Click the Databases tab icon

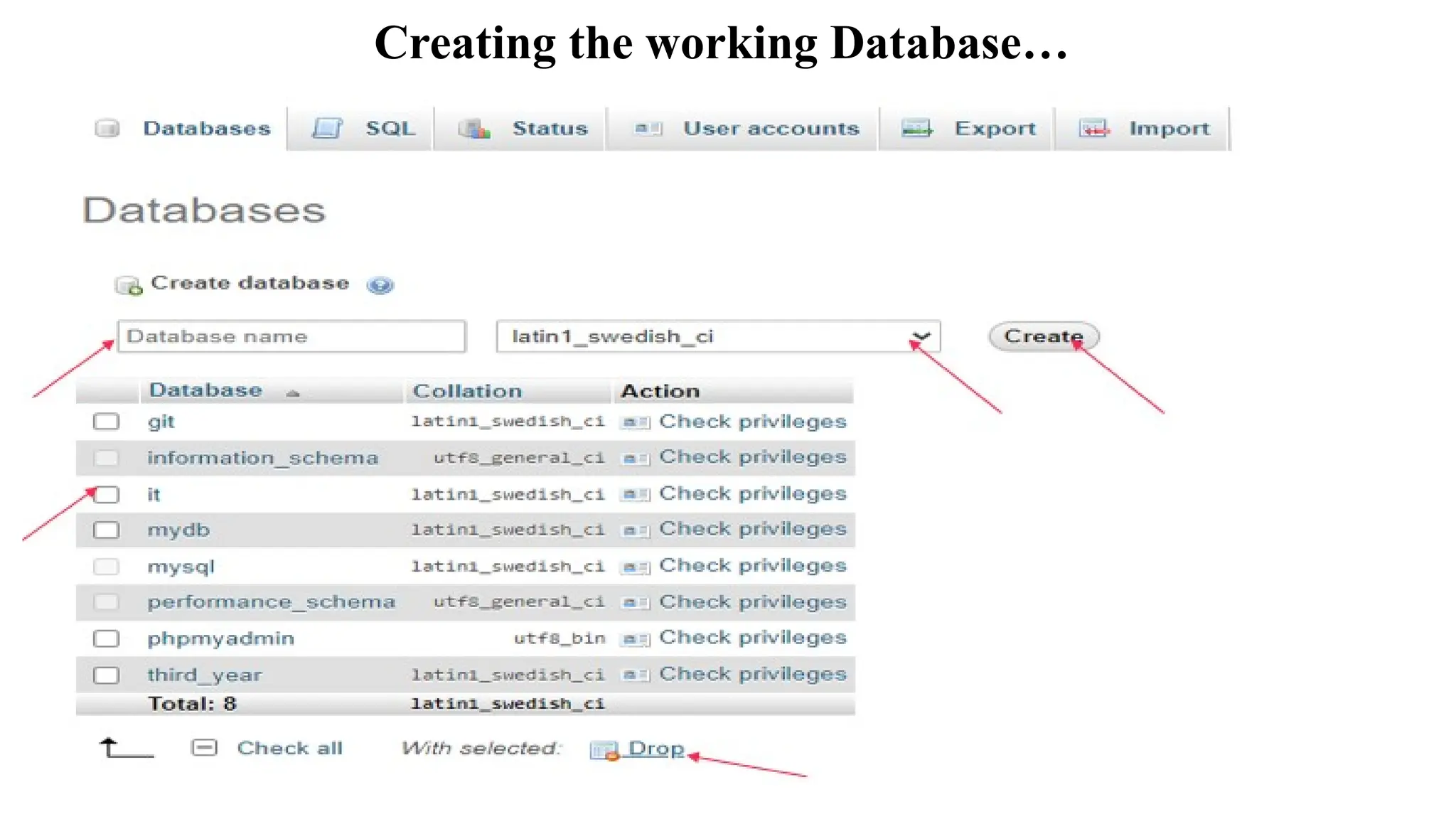tap(107, 129)
